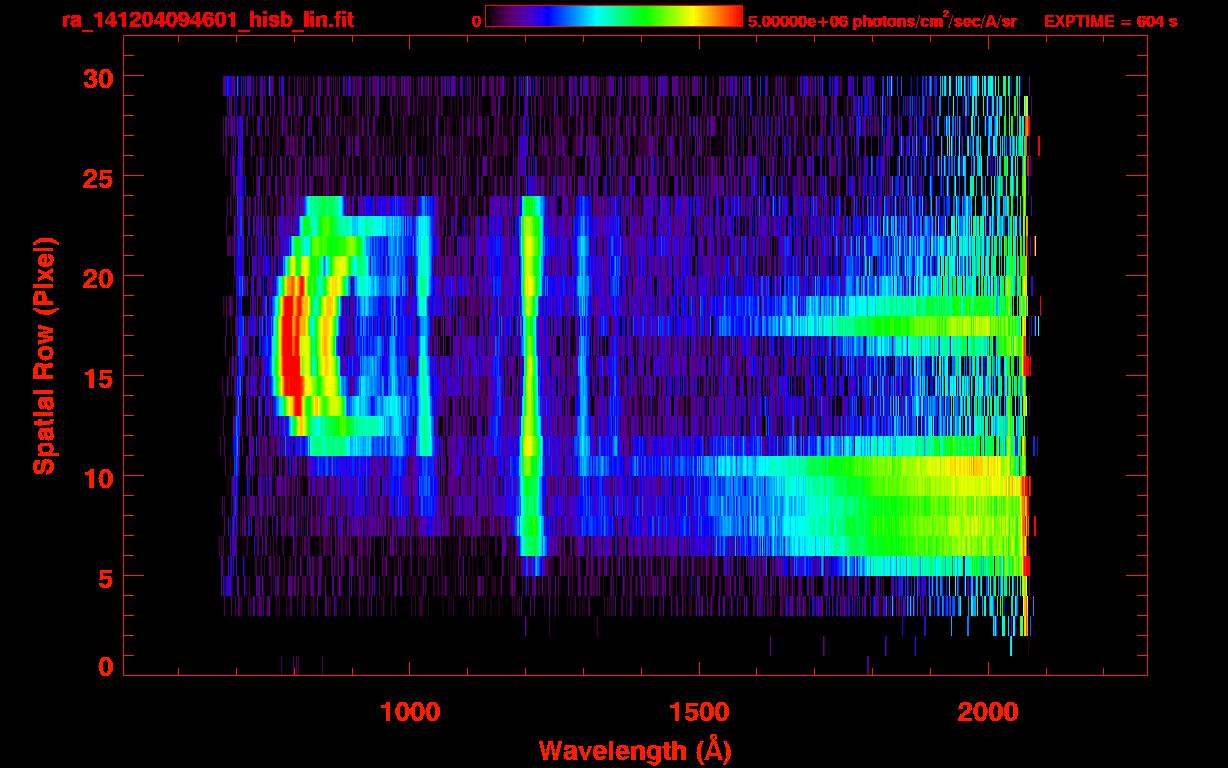The width and height of the screenshot is (1228, 768).
Task: Click the rainbow color scale bar
Action: tap(614, 16)
